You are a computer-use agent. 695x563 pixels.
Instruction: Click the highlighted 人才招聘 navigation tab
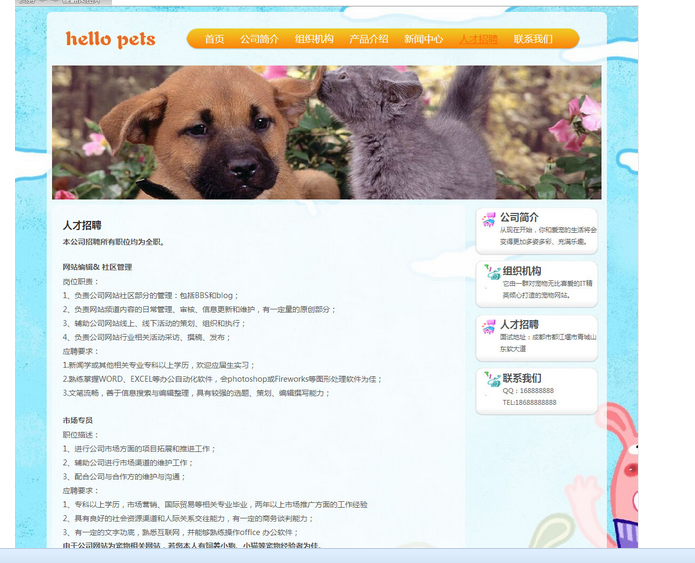click(x=478, y=40)
